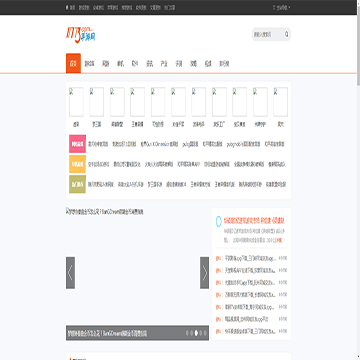Click the pink category label block
The width and height of the screenshot is (360, 360).
click(x=77, y=144)
